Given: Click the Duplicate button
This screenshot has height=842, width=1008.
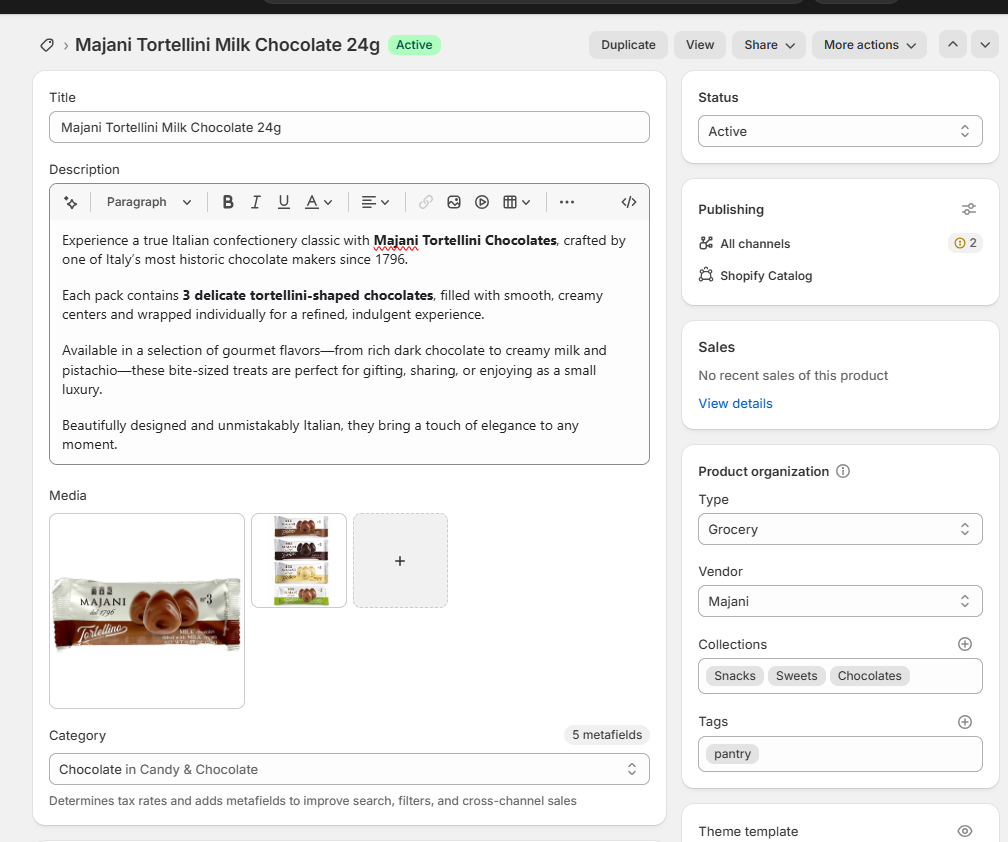Looking at the screenshot, I should click(628, 45).
